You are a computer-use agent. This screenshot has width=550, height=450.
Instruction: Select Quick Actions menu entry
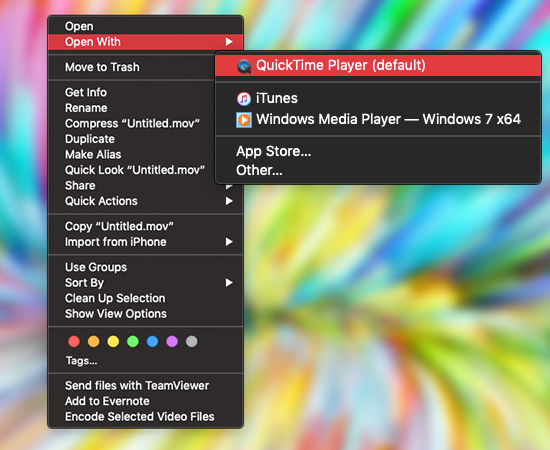tap(146, 201)
